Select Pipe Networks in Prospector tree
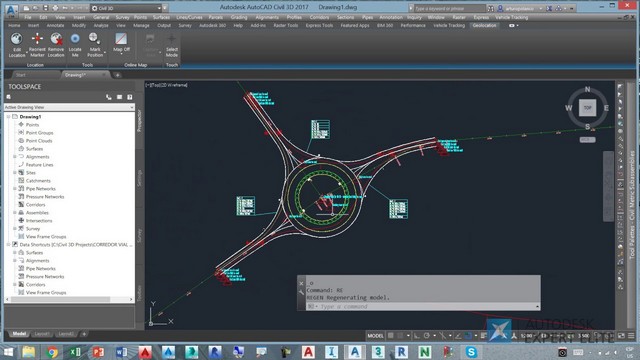This screenshot has height=360, width=640. [x=40, y=189]
